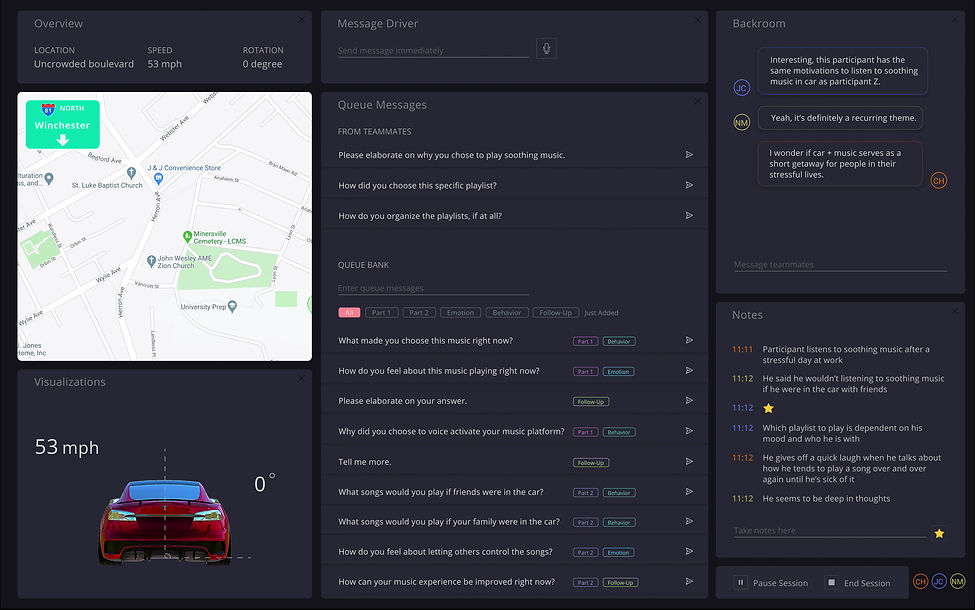Filter queue bank by Follow-Up
This screenshot has height=610, width=975.
(555, 313)
